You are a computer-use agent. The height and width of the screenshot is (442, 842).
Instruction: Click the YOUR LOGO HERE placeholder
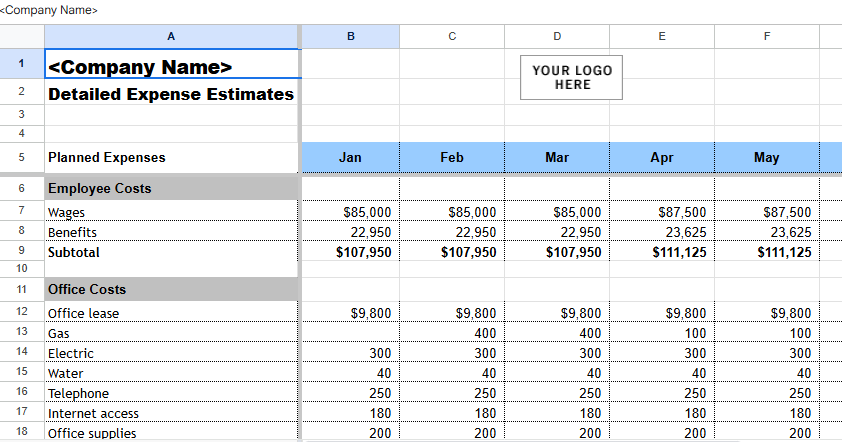tap(571, 78)
